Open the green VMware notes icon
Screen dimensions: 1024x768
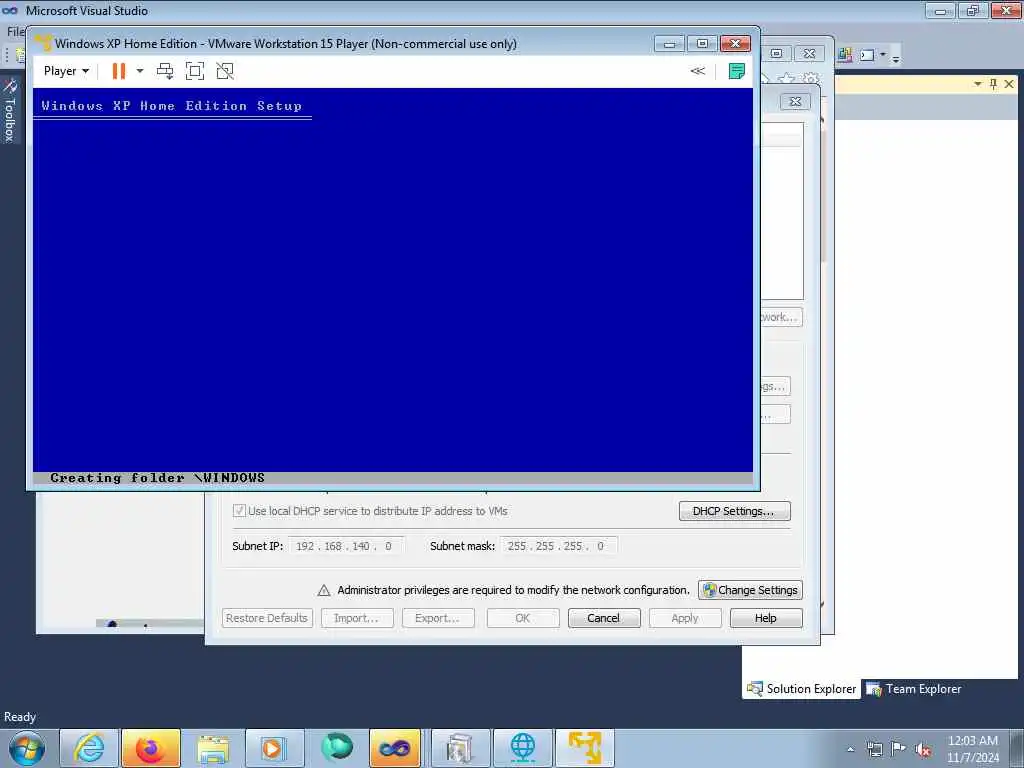737,71
